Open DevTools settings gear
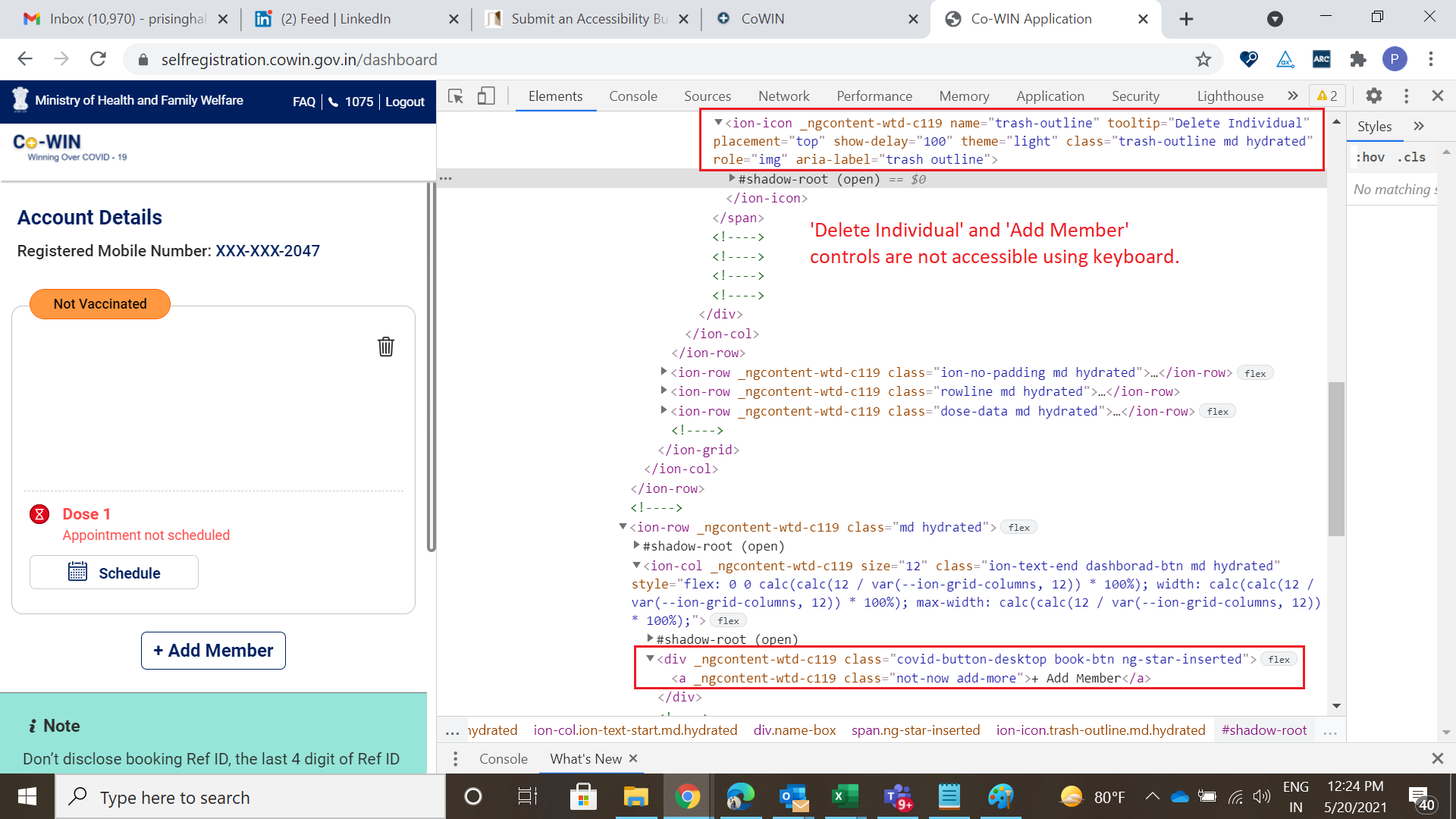The height and width of the screenshot is (819, 1456). point(1374,96)
